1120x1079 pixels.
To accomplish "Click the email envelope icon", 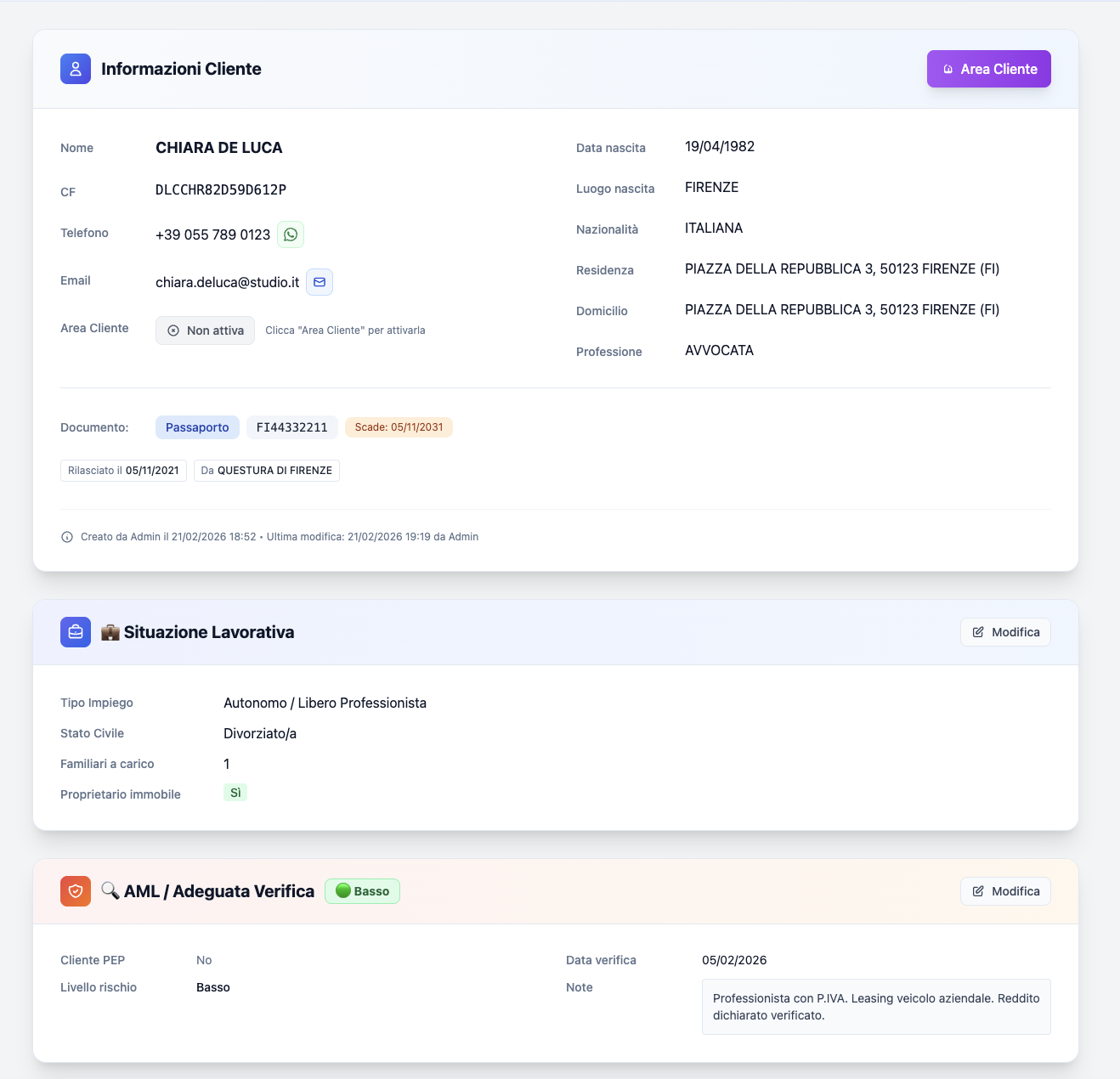I will 320,282.
